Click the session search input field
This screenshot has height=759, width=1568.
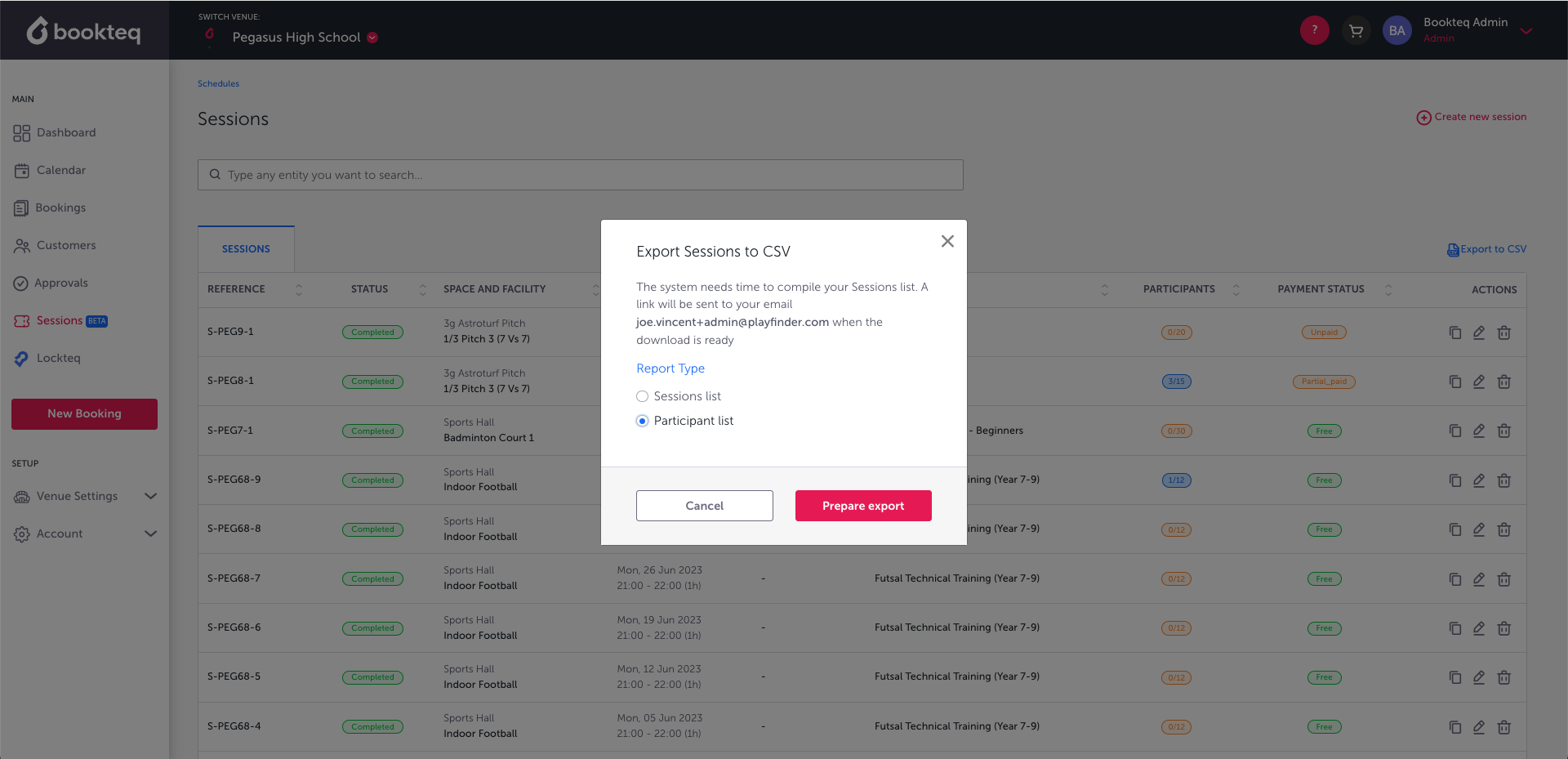580,175
